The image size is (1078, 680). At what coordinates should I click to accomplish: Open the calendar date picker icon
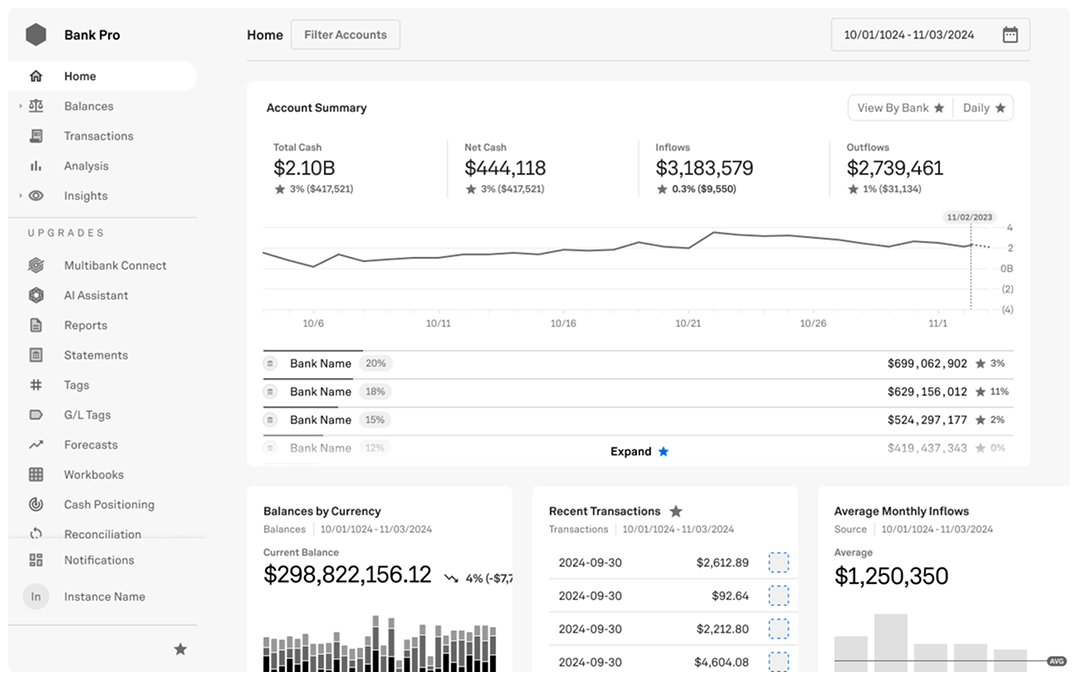[x=1010, y=35]
